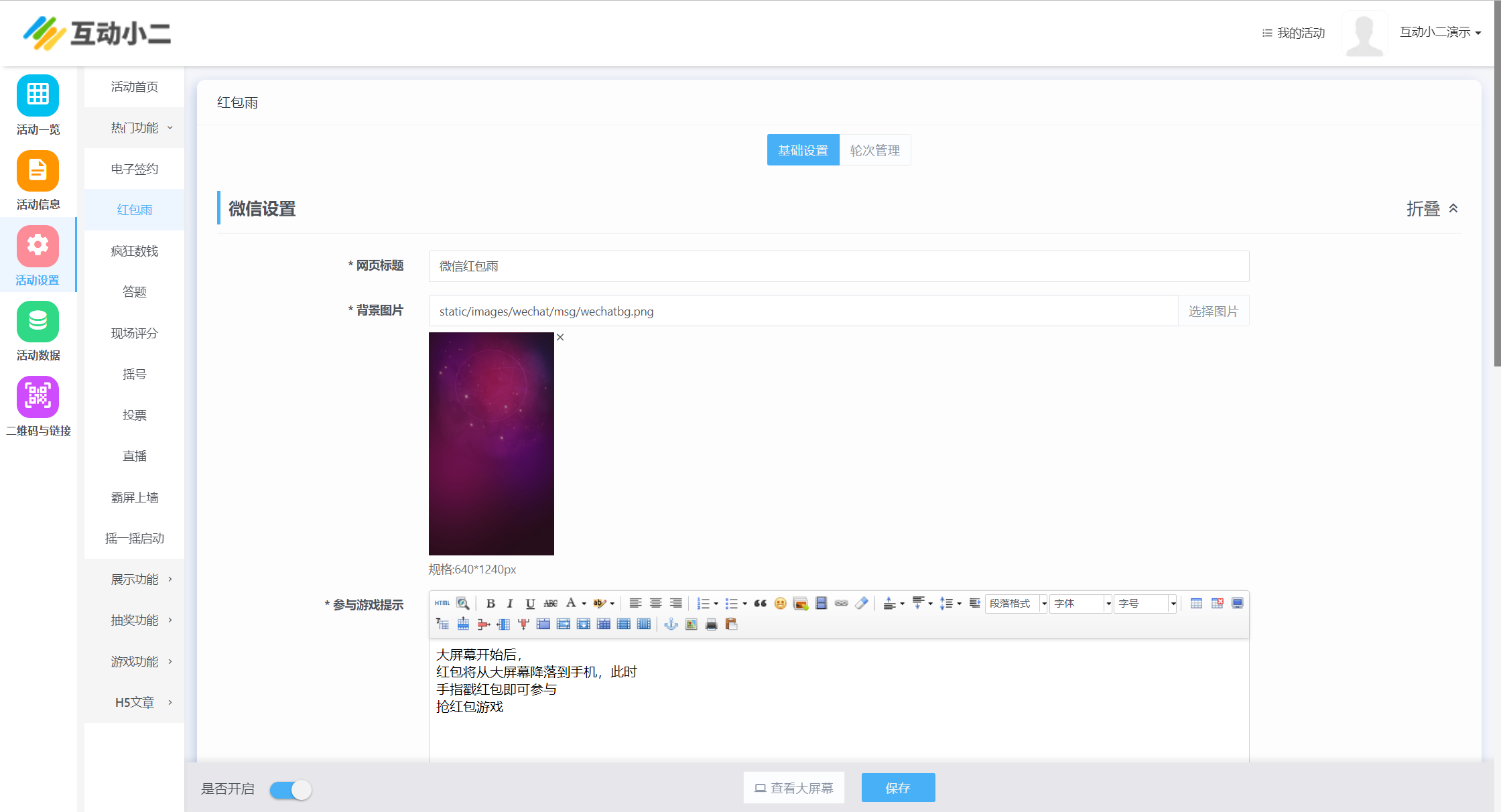The height and width of the screenshot is (812, 1501).
Task: Center align text in editor
Action: pos(655,603)
